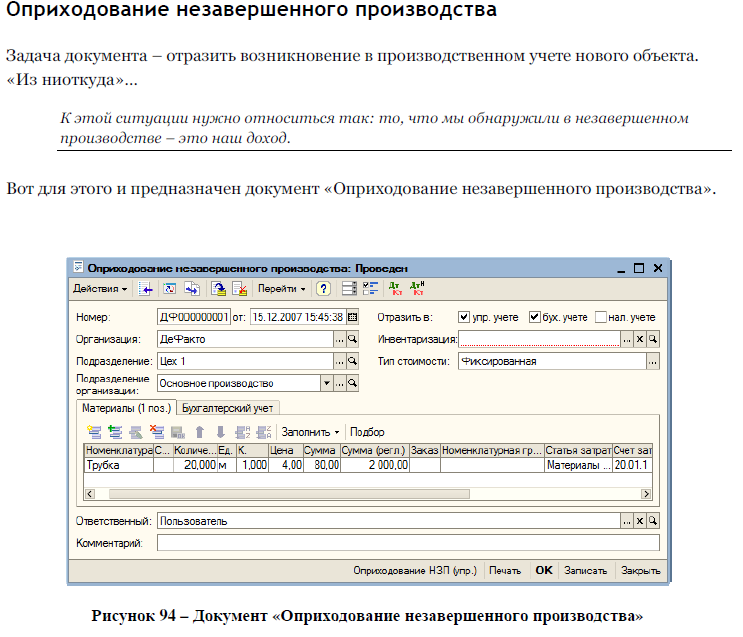Click the 2 000,00 amount cell
Image resolution: width=743 pixels, height=637 pixels.
[374, 465]
